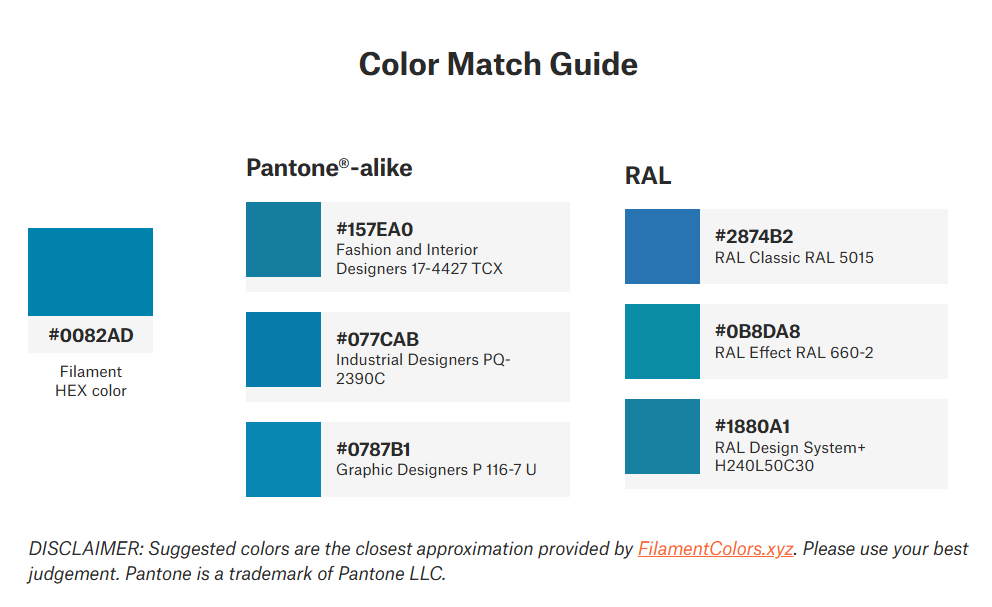Select the RAL 5015 blue swatch
Screen dimensions: 992x607
(x=662, y=247)
